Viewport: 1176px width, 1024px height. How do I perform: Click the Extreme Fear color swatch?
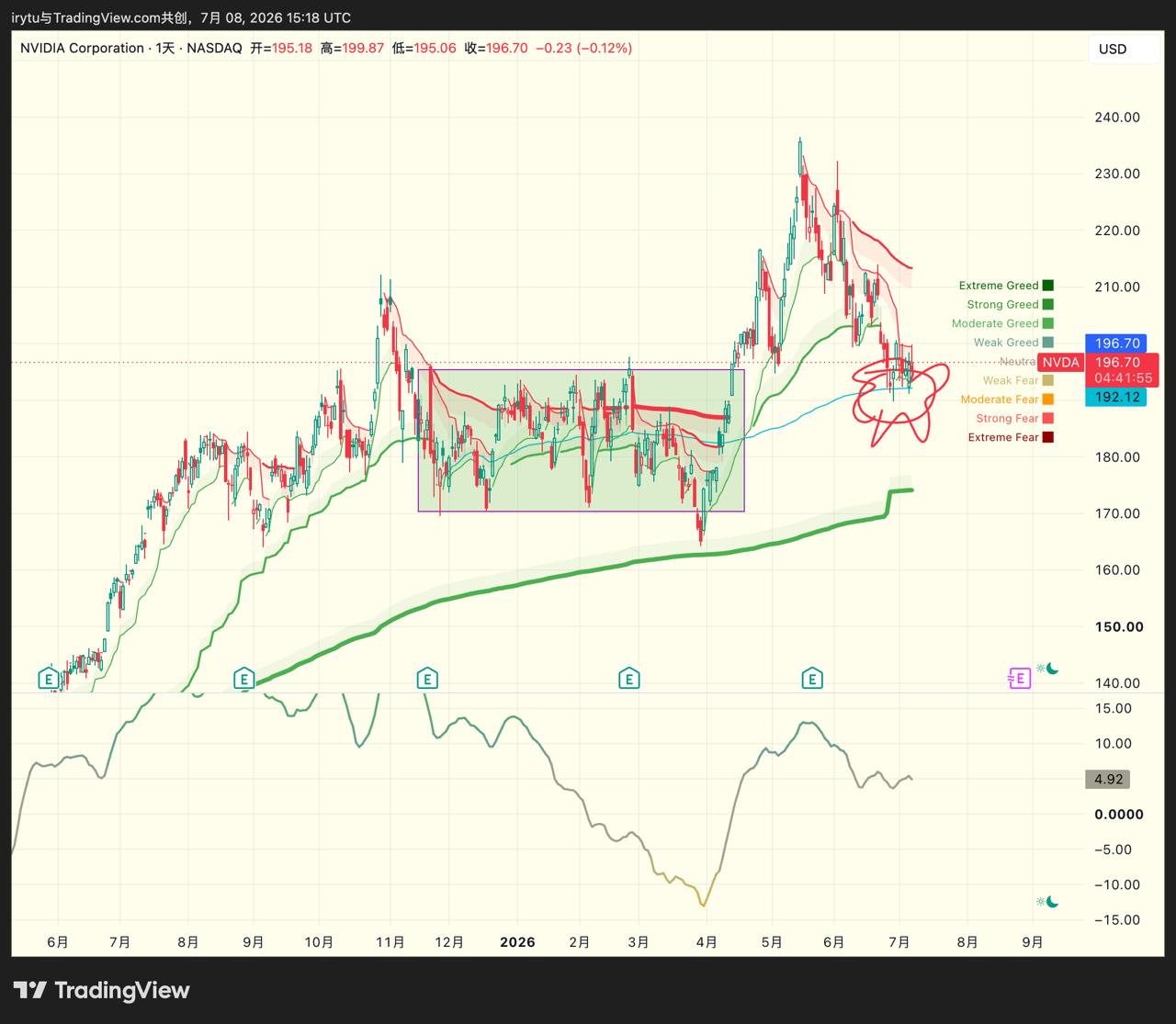[x=1048, y=437]
